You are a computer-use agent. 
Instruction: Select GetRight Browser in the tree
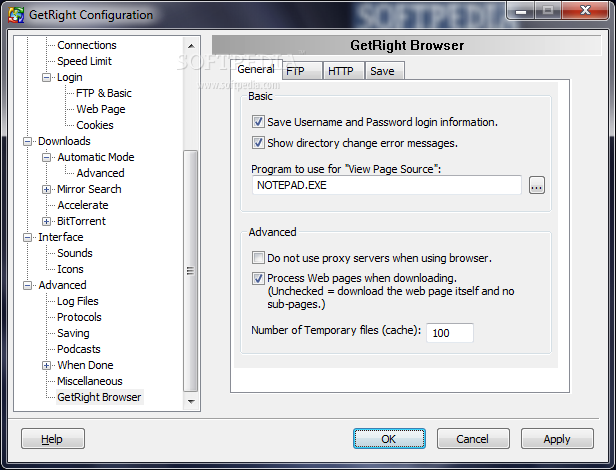point(99,397)
